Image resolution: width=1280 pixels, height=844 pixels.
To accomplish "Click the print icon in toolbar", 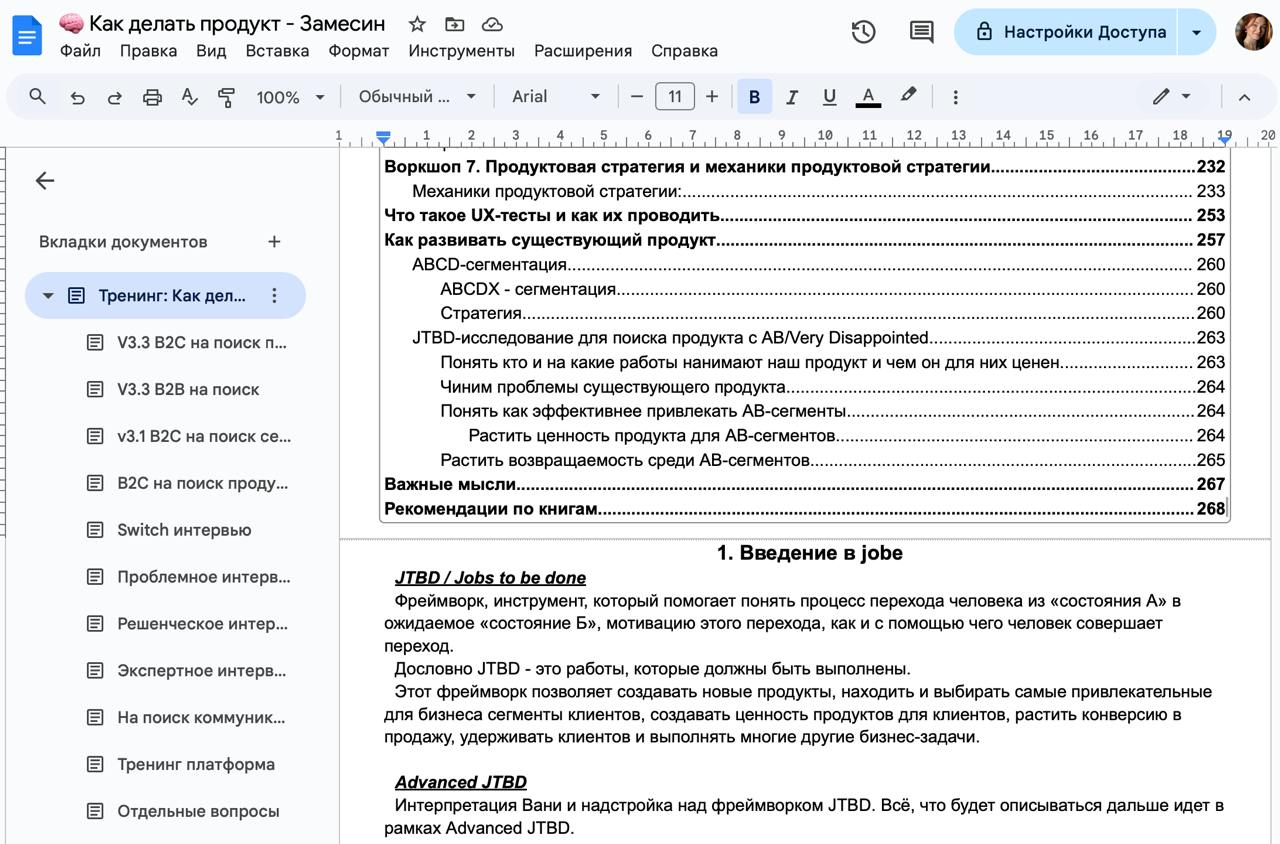I will (152, 97).
